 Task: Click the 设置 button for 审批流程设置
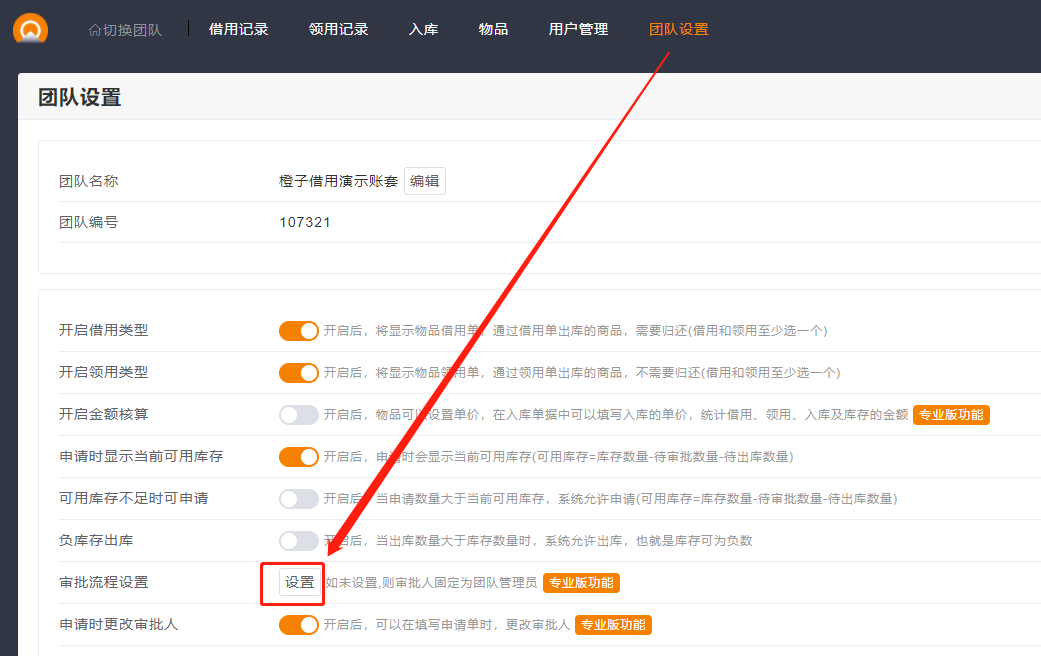tap(299, 582)
